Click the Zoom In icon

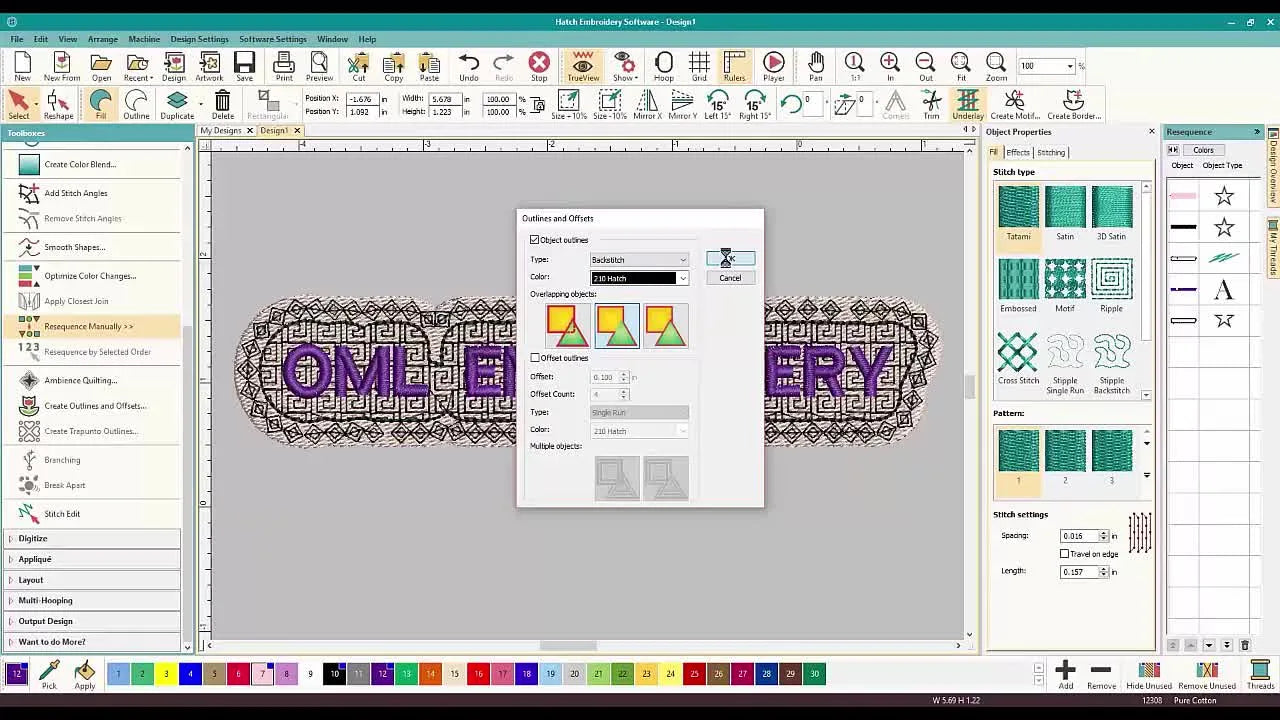[x=890, y=66]
